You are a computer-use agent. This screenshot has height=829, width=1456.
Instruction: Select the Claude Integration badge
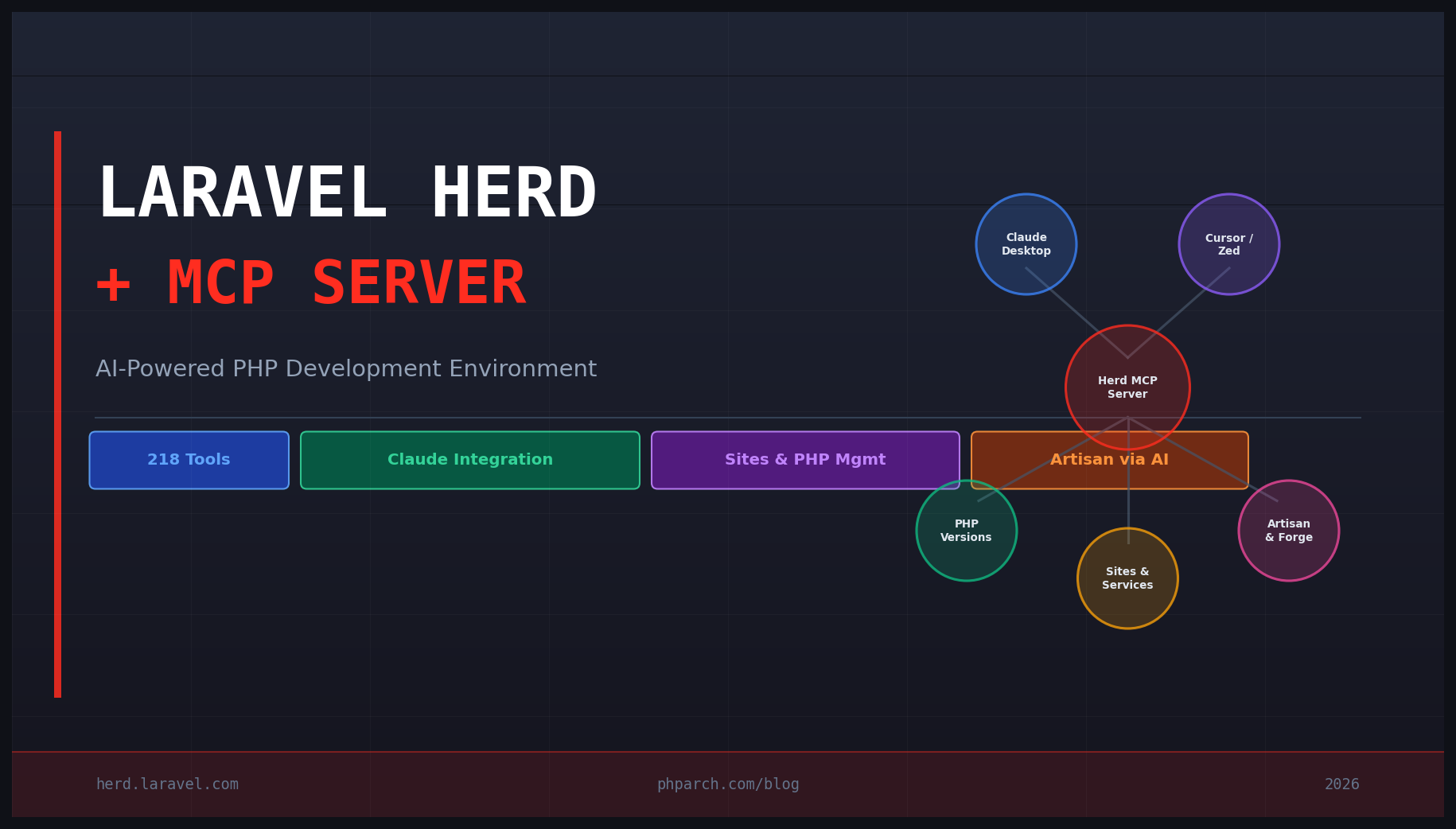[470, 460]
